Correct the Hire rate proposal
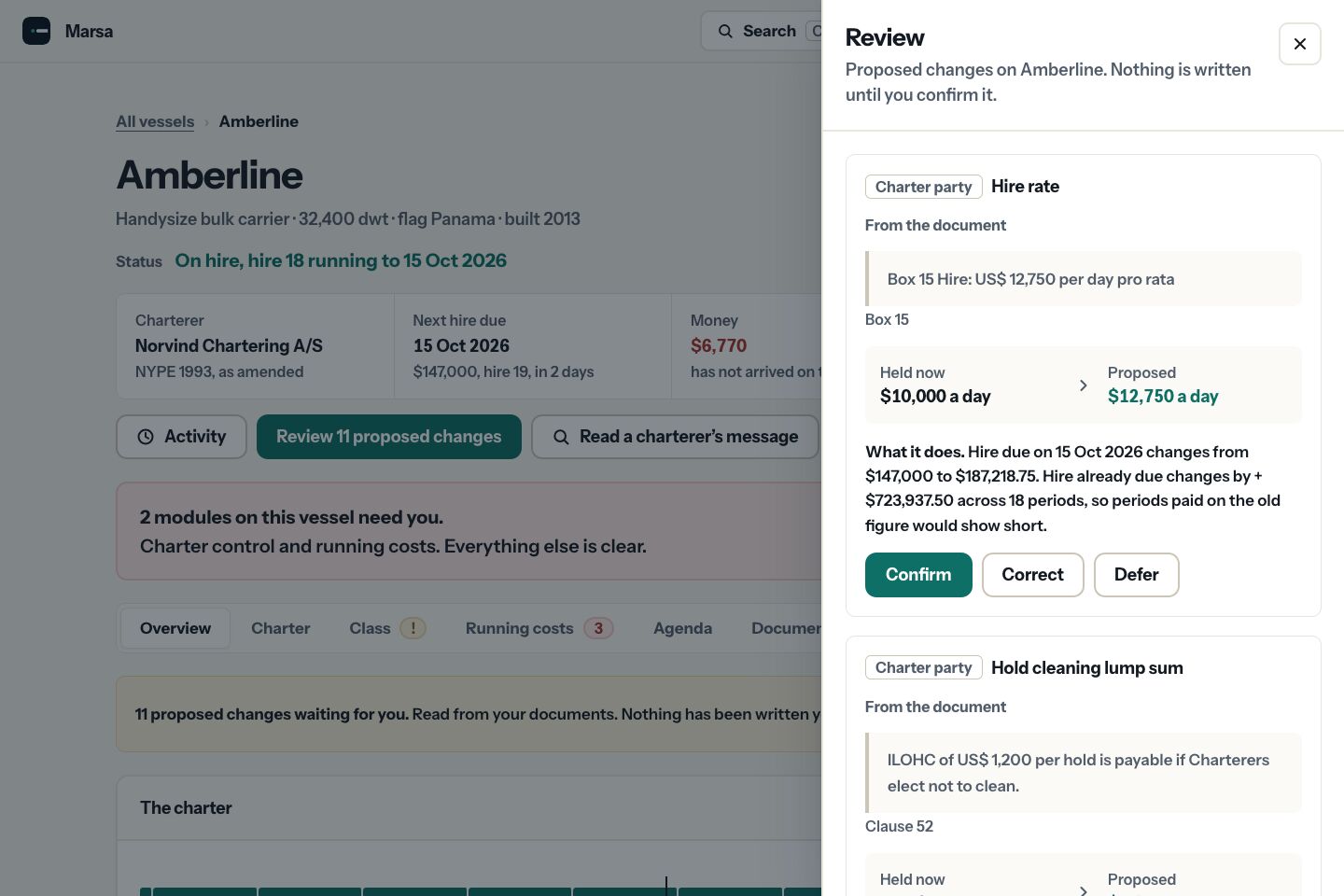This screenshot has width=1344, height=896. click(x=1032, y=575)
